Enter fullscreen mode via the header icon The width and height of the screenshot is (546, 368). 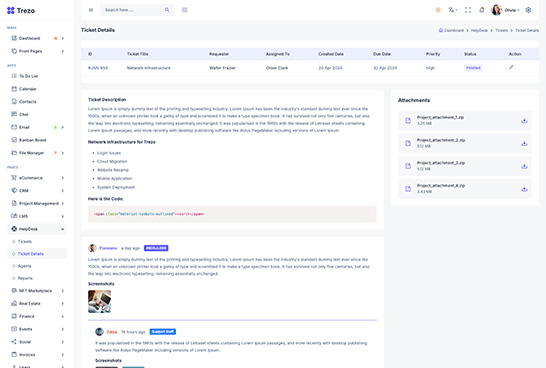(468, 10)
